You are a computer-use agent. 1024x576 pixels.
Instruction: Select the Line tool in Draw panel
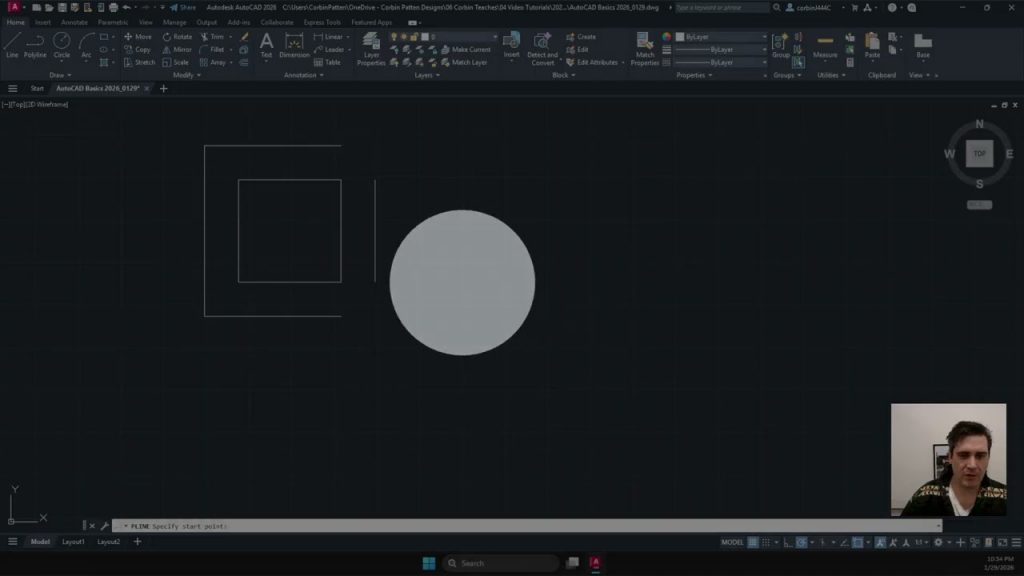[x=12, y=44]
